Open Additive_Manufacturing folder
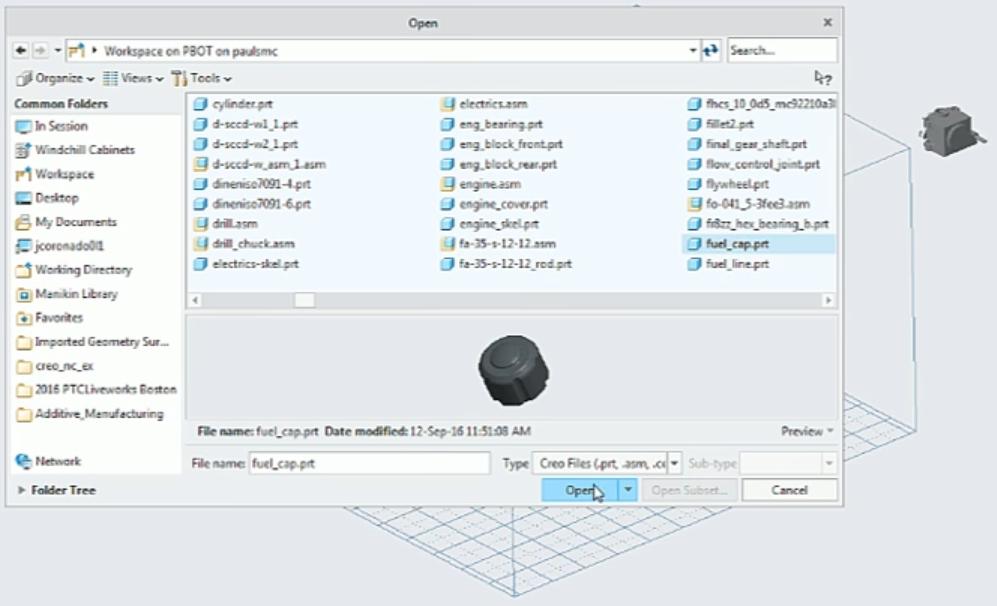The width and height of the screenshot is (997, 606). coord(90,414)
